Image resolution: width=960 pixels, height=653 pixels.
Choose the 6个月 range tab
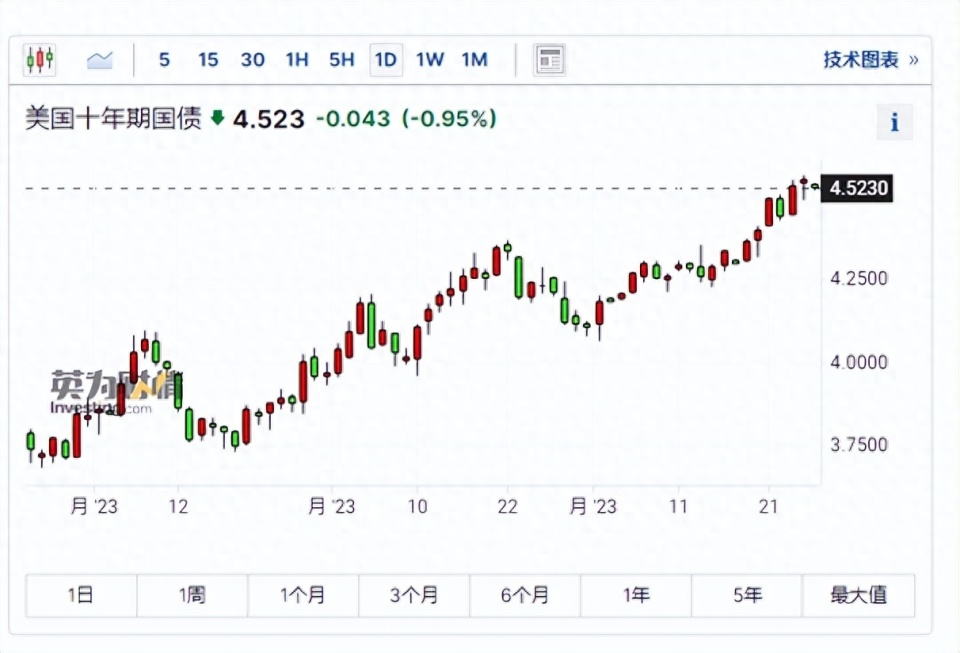tap(525, 595)
